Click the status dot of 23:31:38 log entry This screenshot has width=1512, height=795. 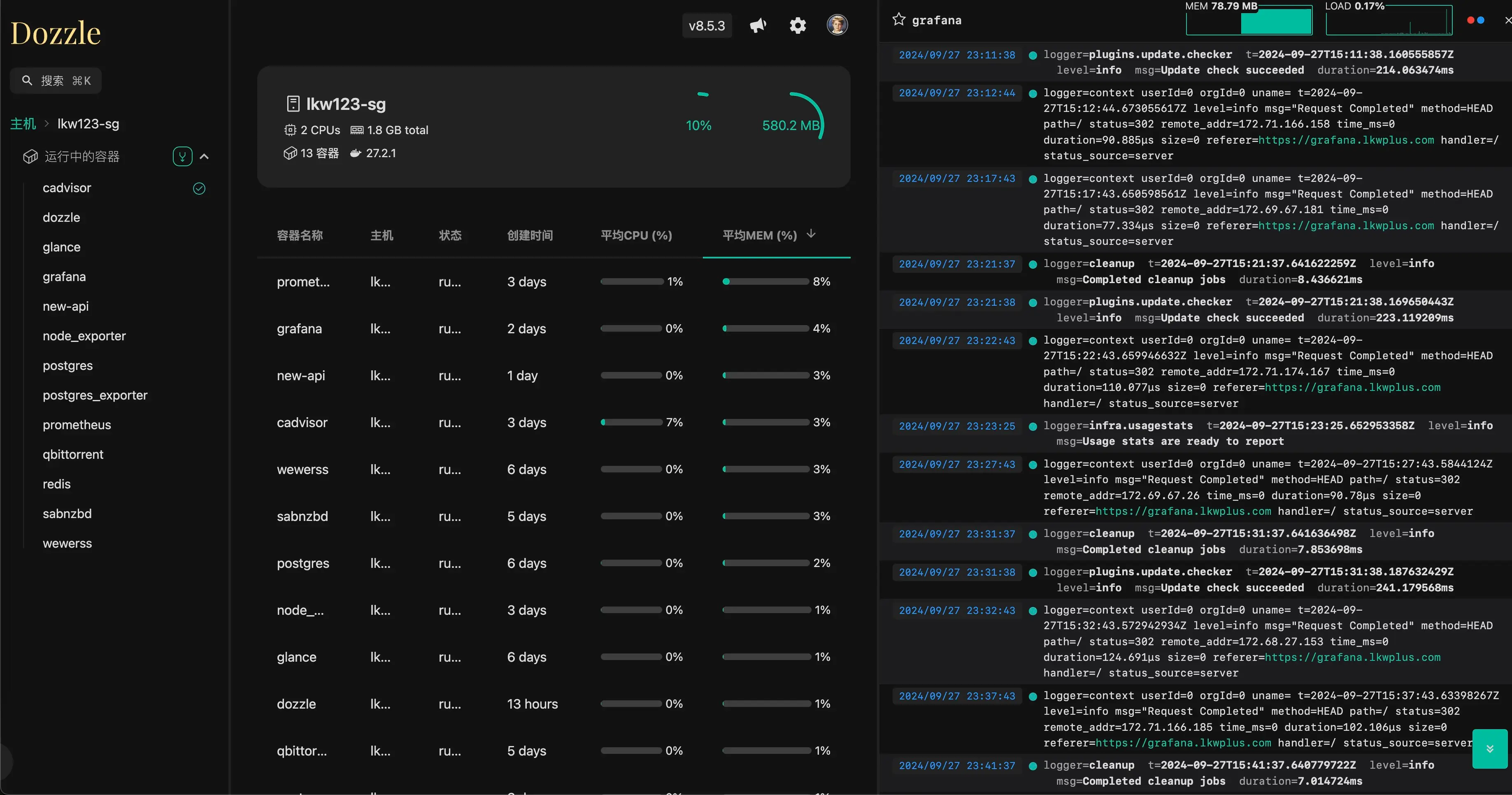pyautogui.click(x=1033, y=573)
